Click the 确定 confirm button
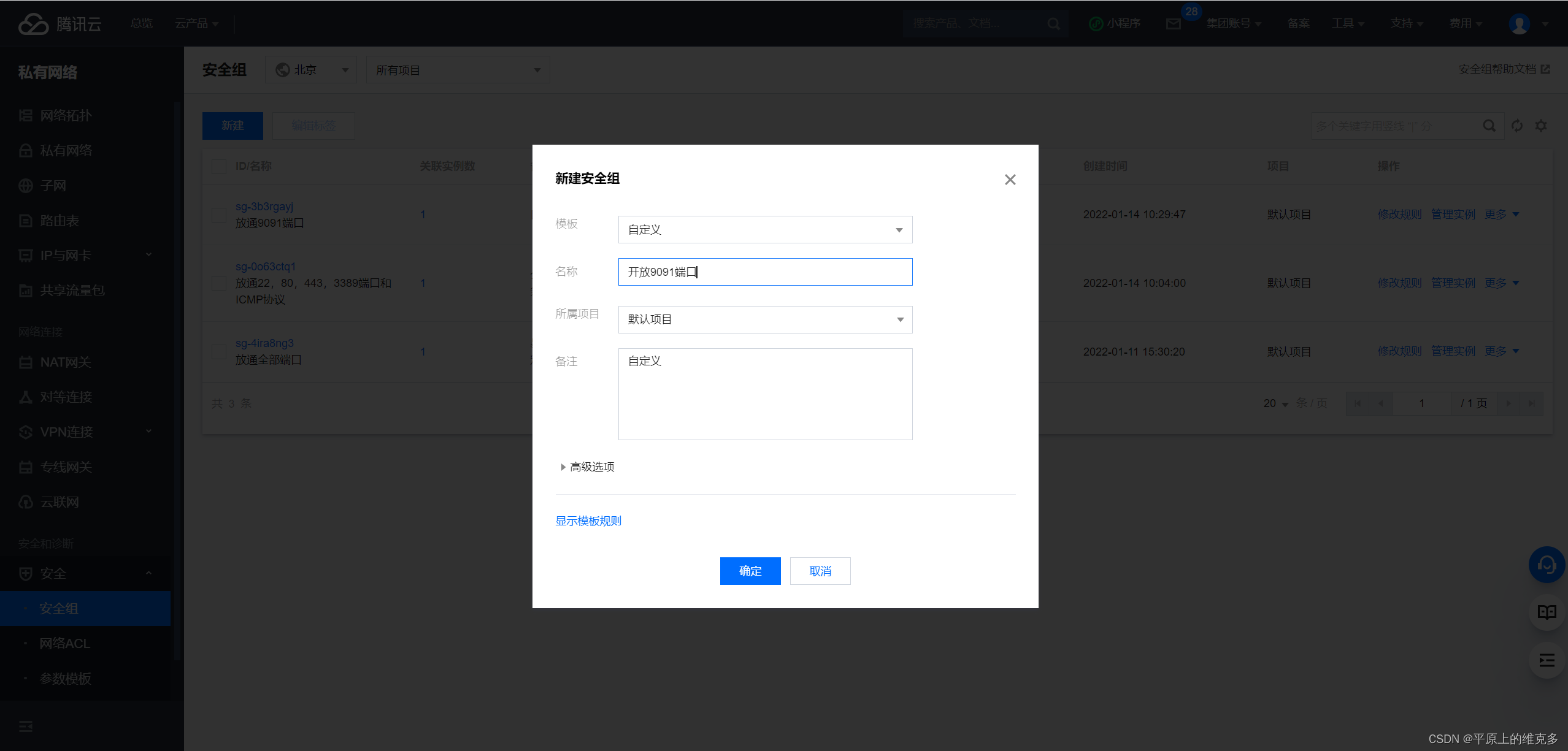1568x751 pixels. [750, 571]
